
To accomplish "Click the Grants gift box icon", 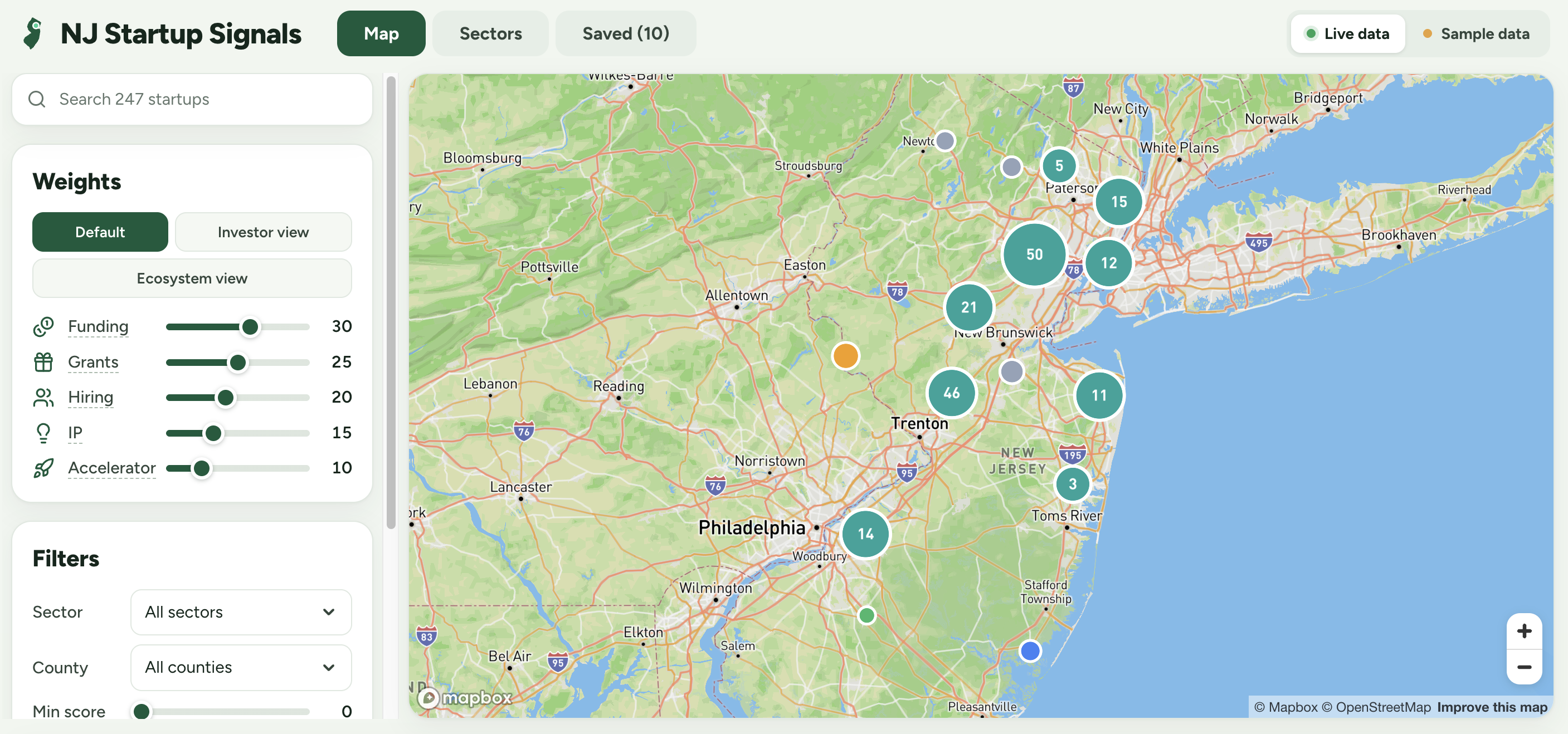I will coord(43,362).
